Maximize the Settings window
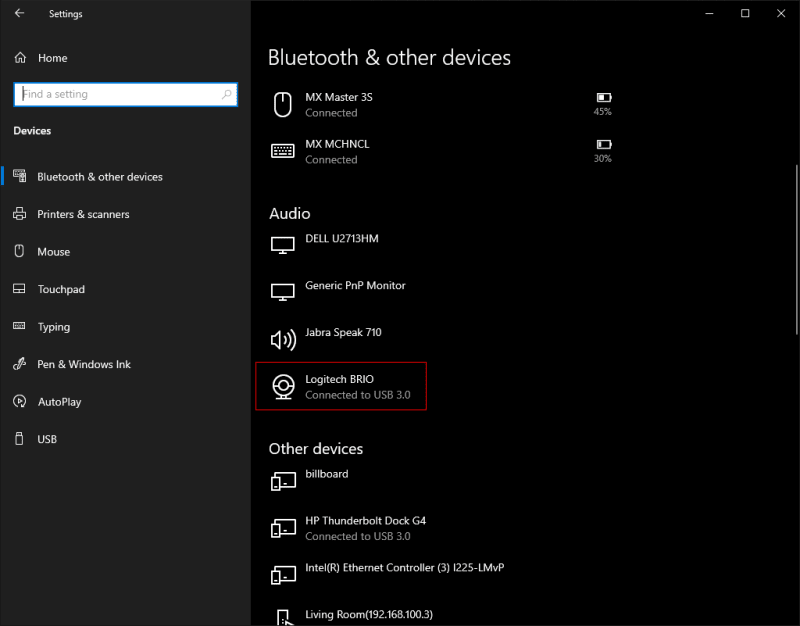 coord(745,13)
